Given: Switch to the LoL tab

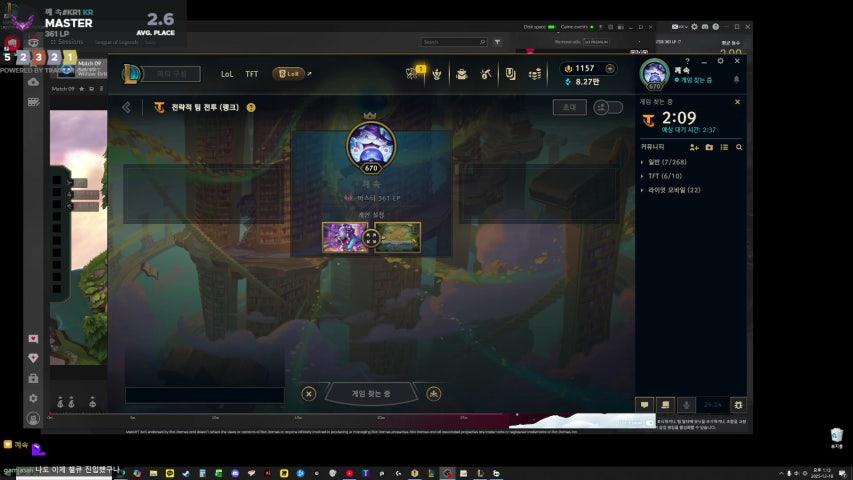Looking at the screenshot, I should pyautogui.click(x=227, y=74).
